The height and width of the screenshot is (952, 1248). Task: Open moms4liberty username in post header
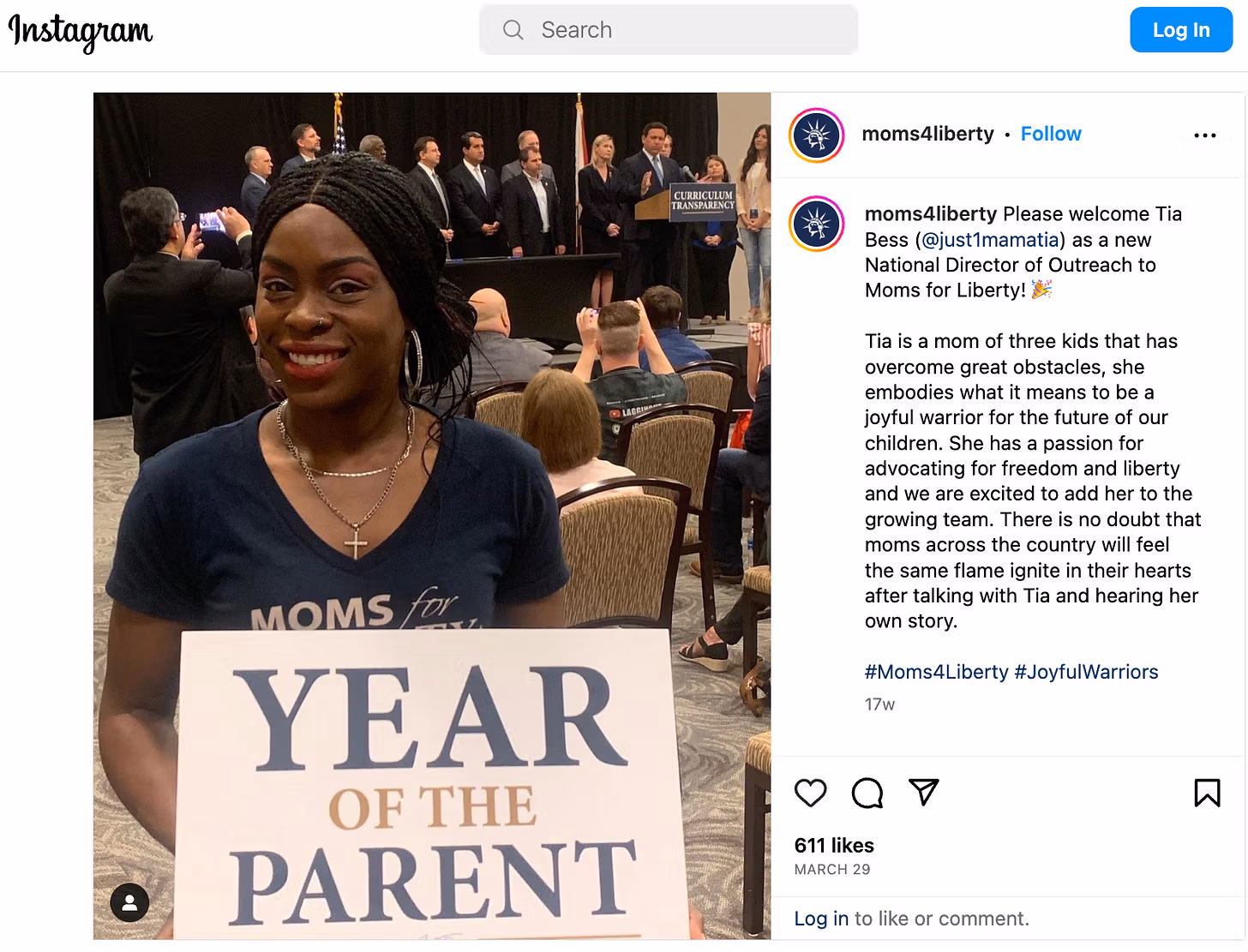pyautogui.click(x=927, y=134)
